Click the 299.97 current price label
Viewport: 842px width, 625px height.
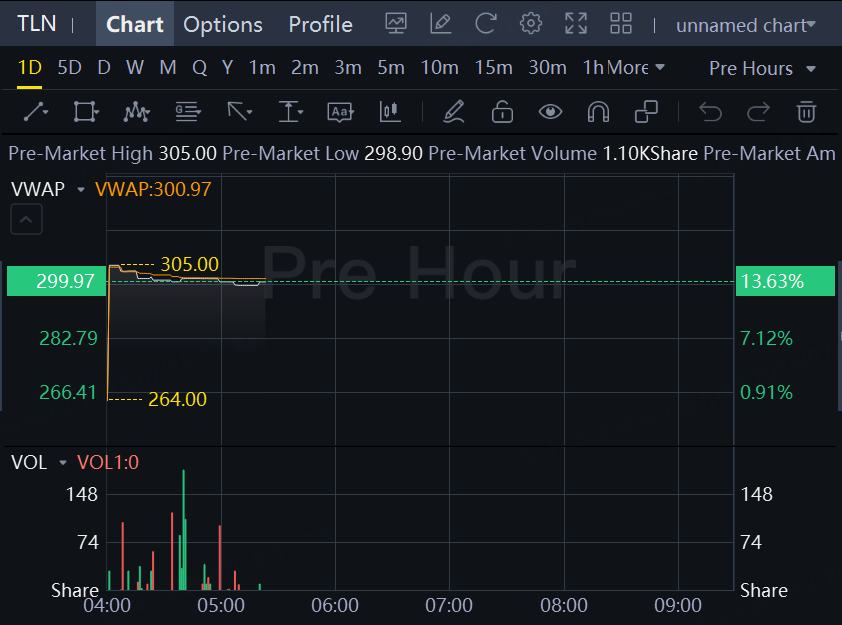57,281
